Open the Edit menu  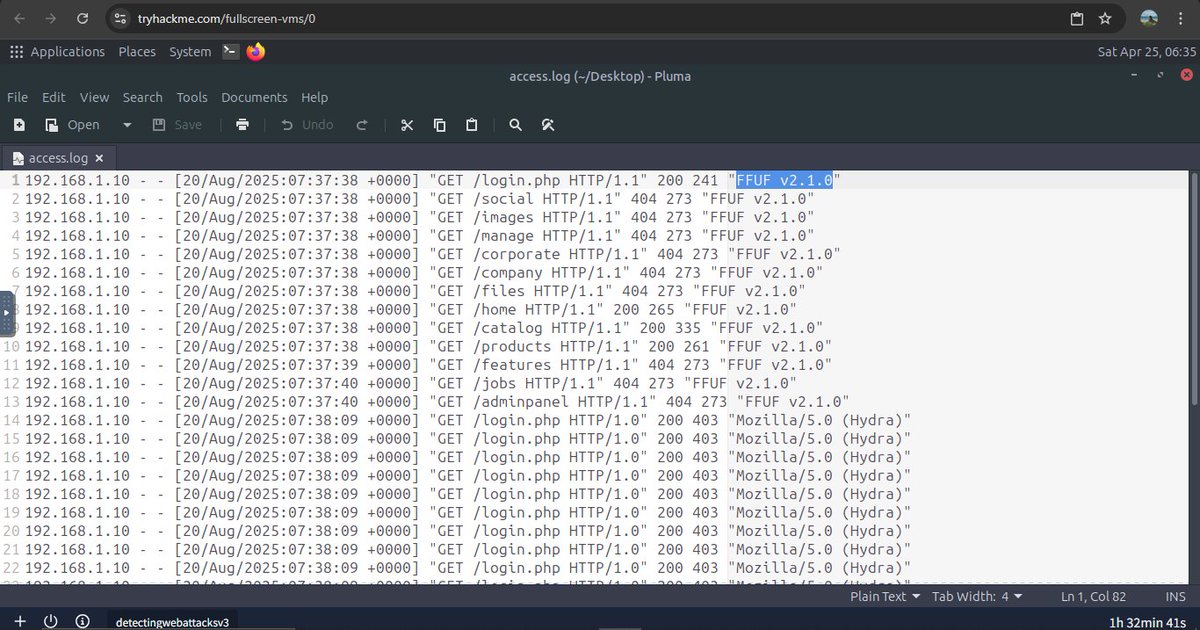coord(53,97)
